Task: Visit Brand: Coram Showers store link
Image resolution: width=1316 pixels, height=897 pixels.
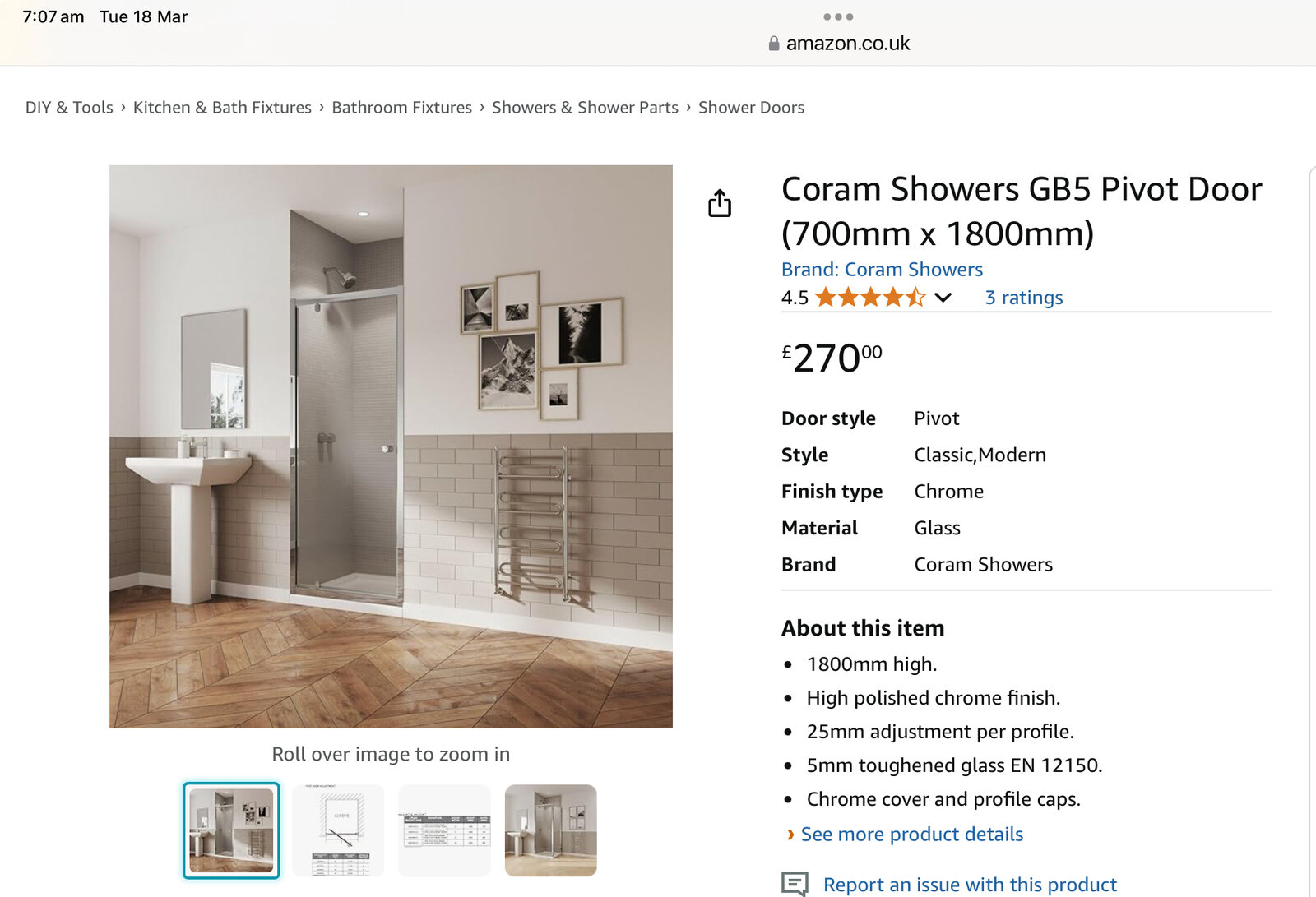Action: pos(882,270)
